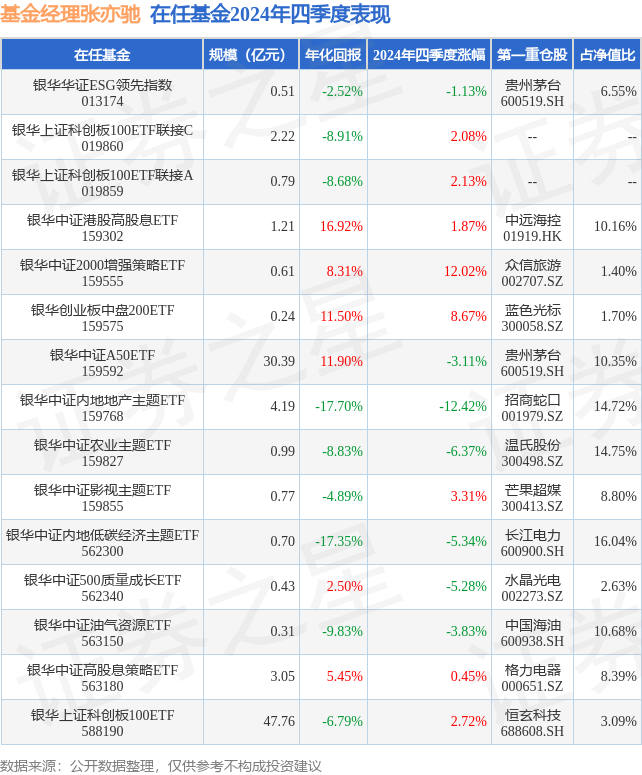Click the 基金经理张亦驰 title text
The height and width of the screenshot is (775, 642).
[70, 14]
